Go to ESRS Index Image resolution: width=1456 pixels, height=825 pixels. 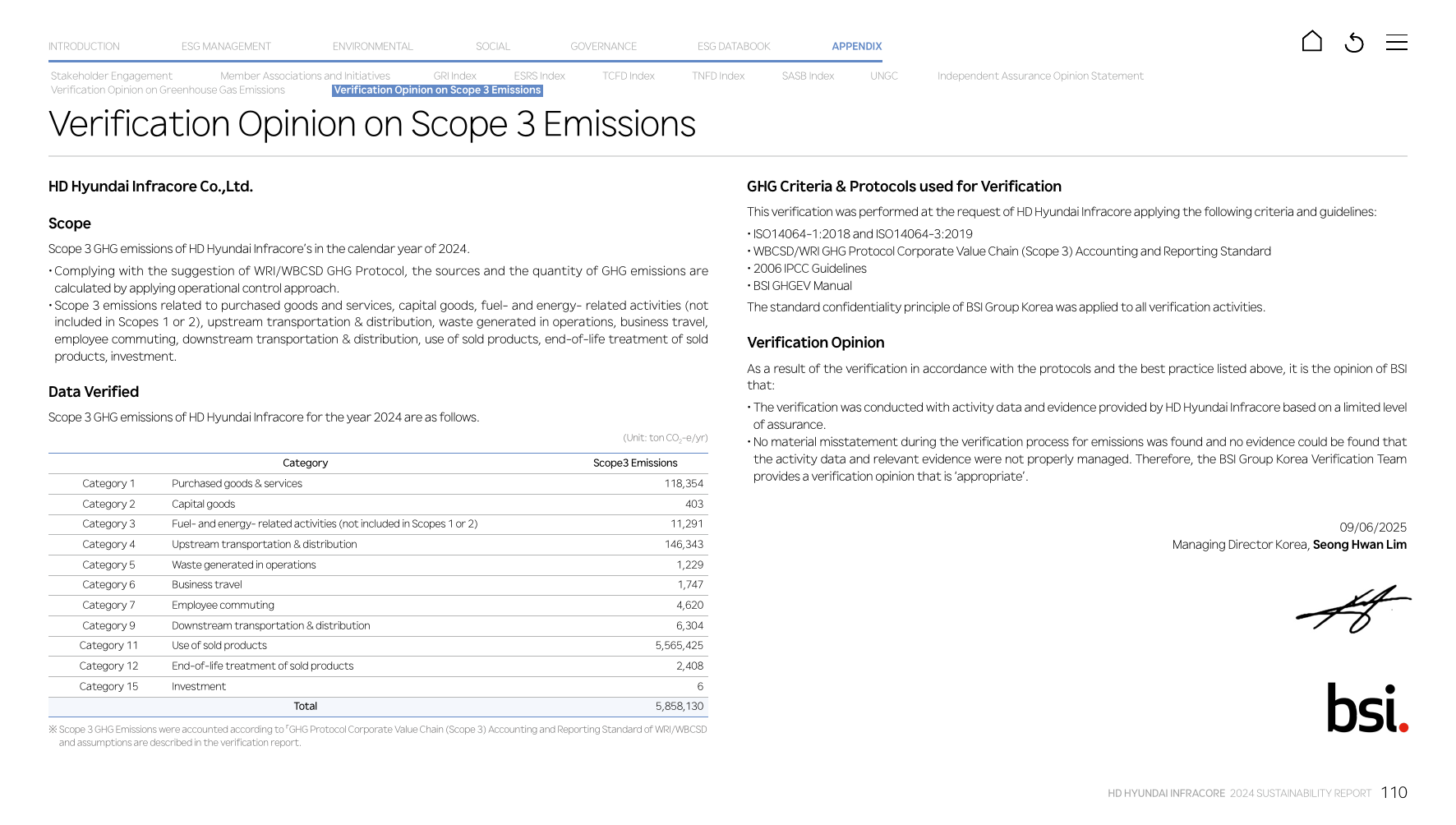click(540, 76)
